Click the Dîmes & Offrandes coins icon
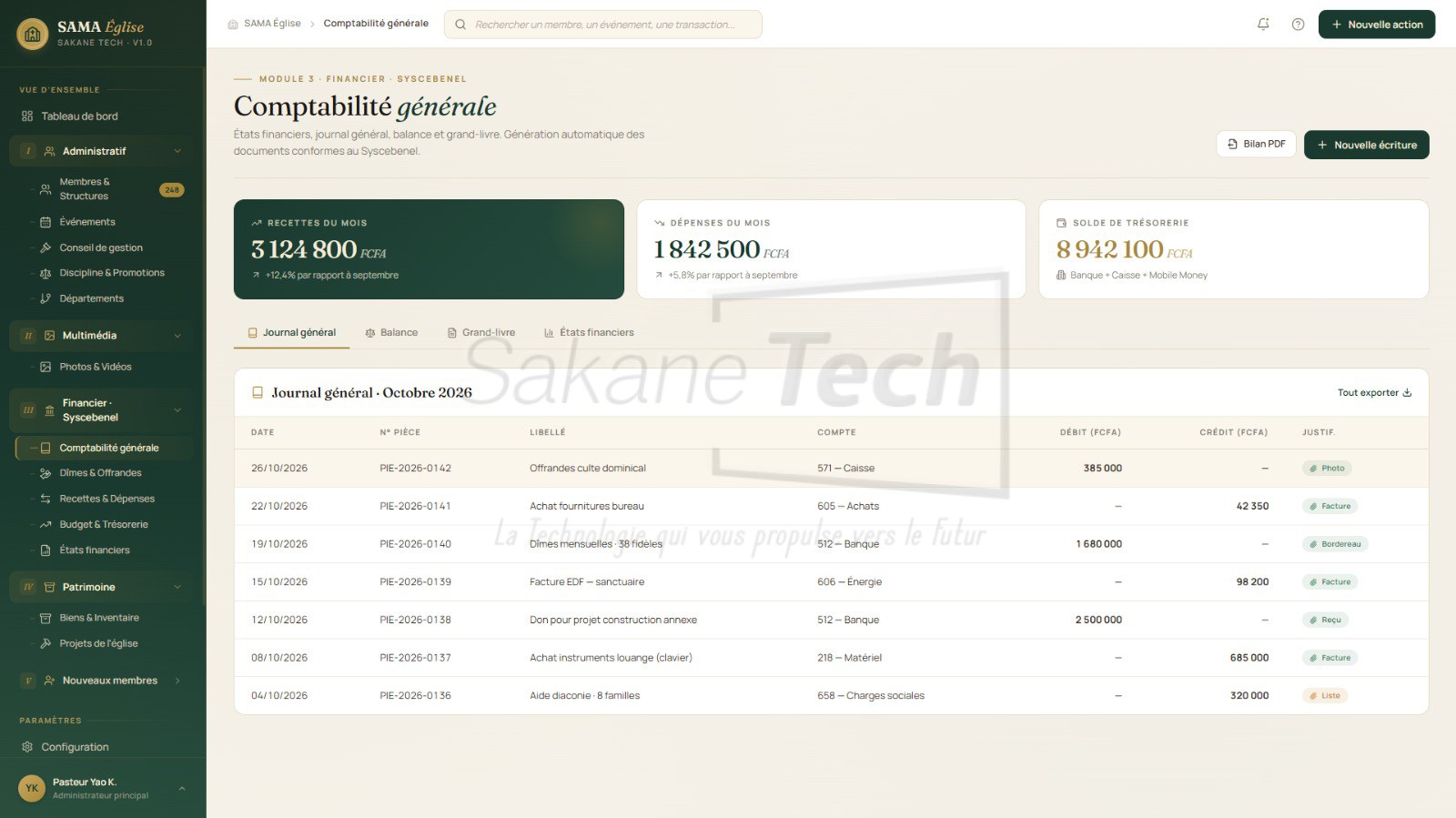1456x818 pixels. click(45, 473)
